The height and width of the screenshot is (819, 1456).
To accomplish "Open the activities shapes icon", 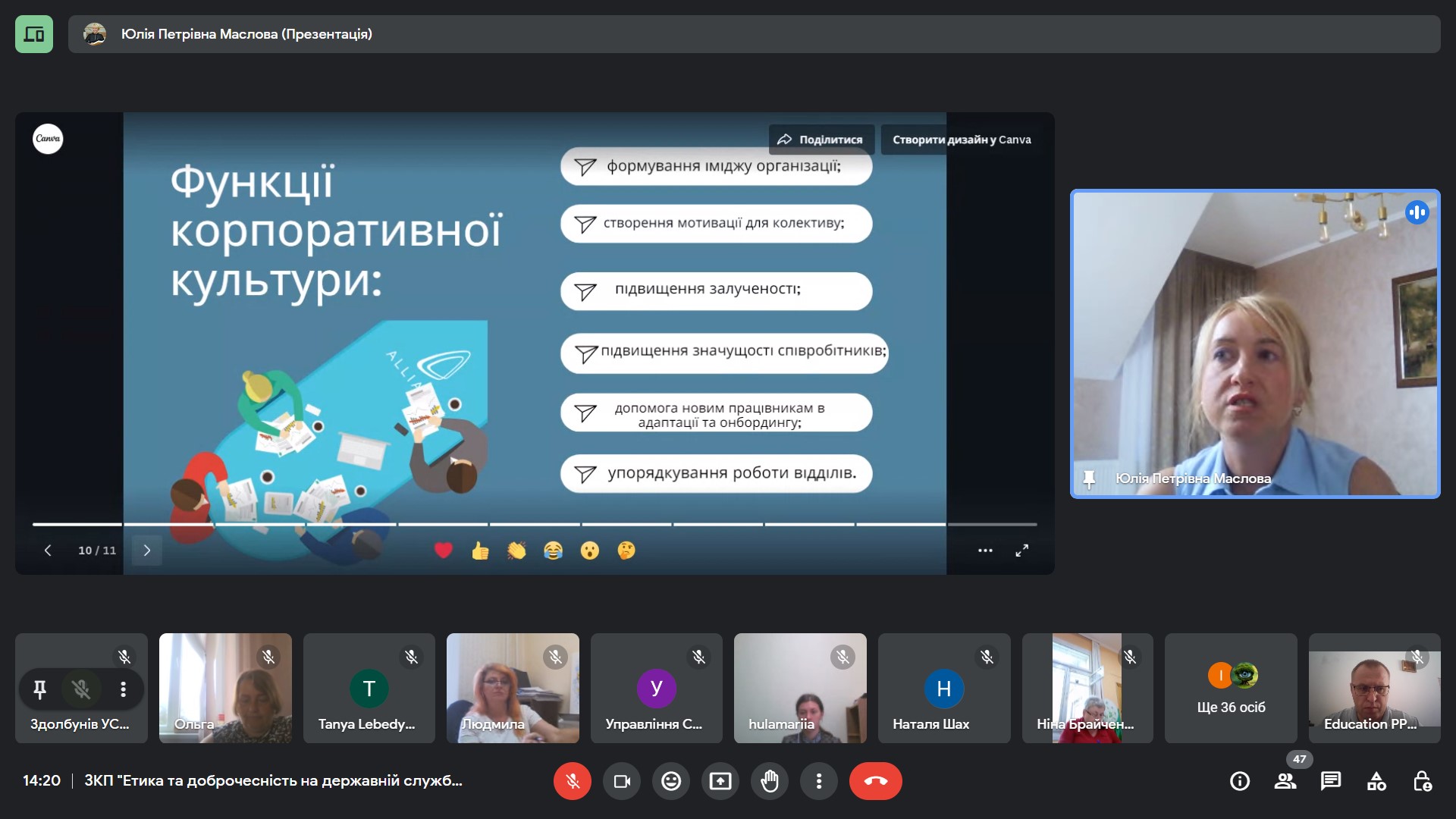I will (x=1376, y=781).
